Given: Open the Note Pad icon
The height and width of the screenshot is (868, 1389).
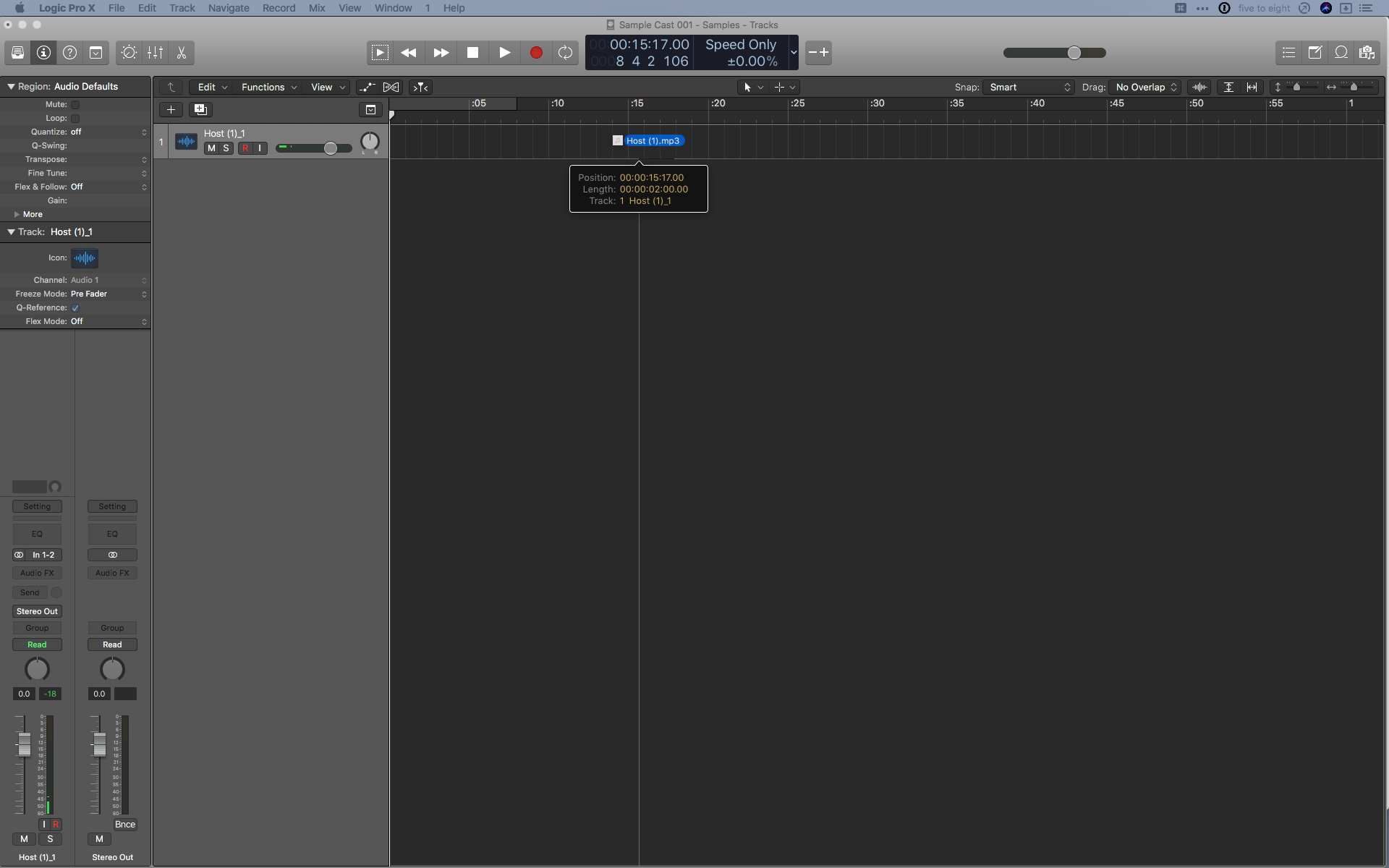Looking at the screenshot, I should 1315,53.
